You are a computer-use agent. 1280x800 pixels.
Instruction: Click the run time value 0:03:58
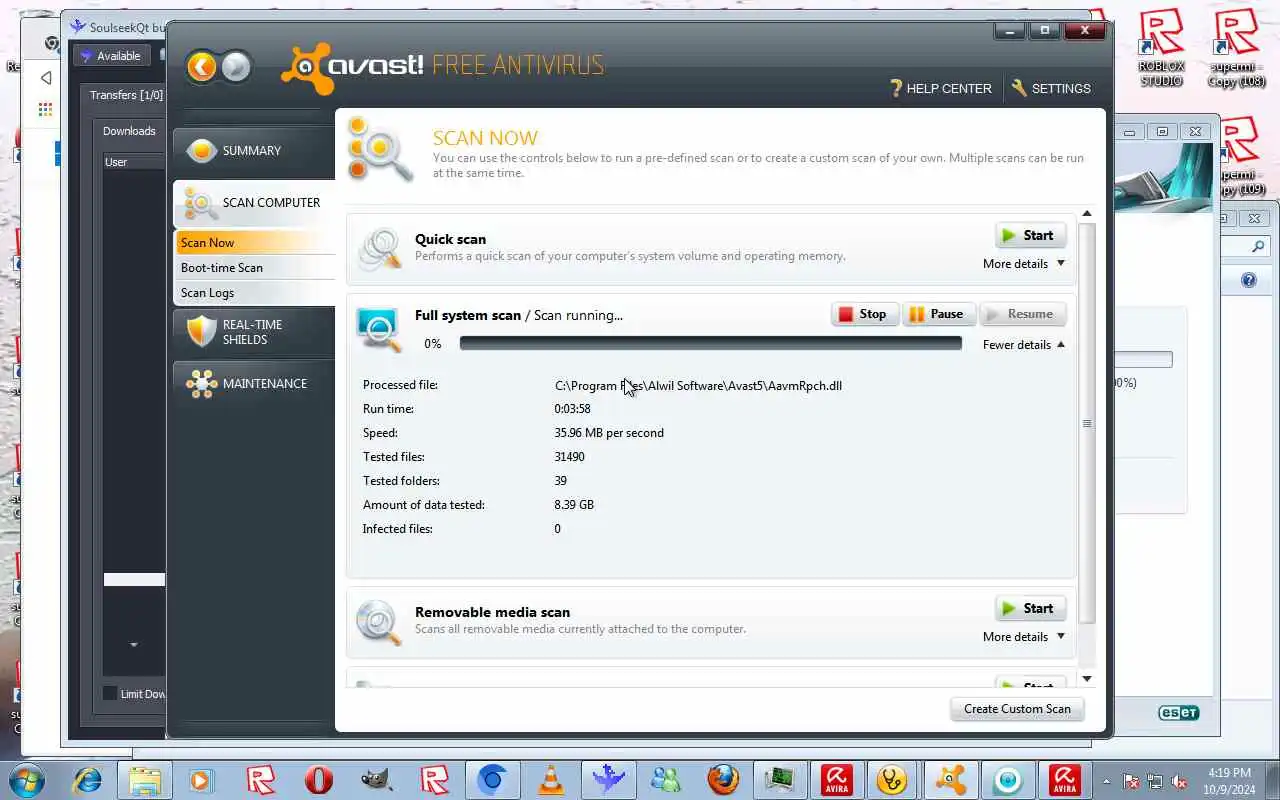[x=572, y=409]
